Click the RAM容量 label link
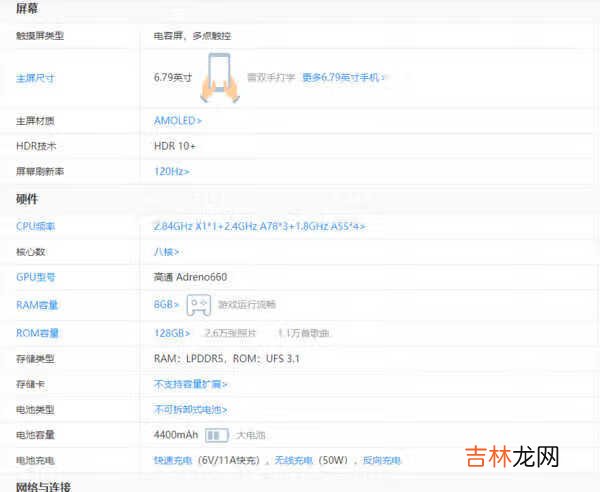The image size is (600, 492). pyautogui.click(x=38, y=304)
